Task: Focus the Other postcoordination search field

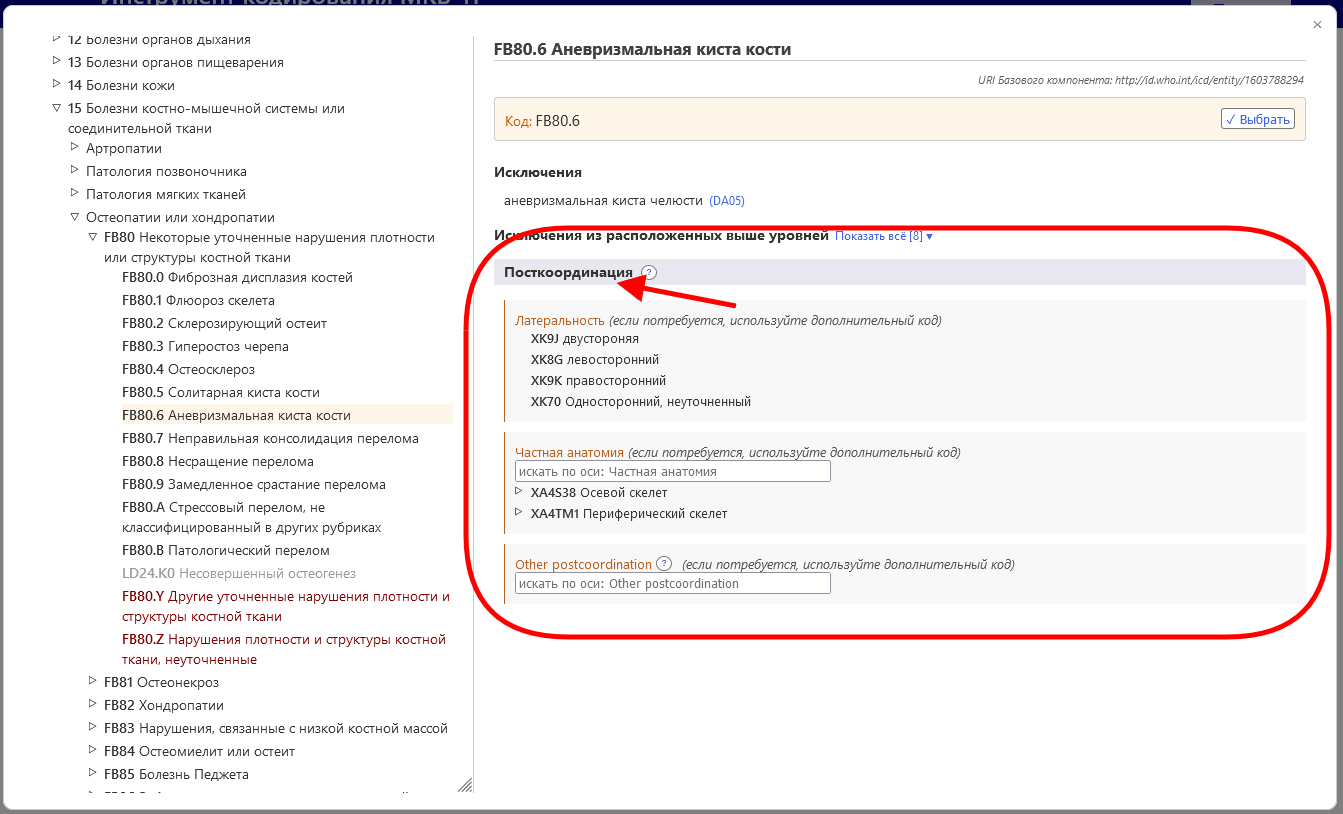Action: (x=673, y=583)
